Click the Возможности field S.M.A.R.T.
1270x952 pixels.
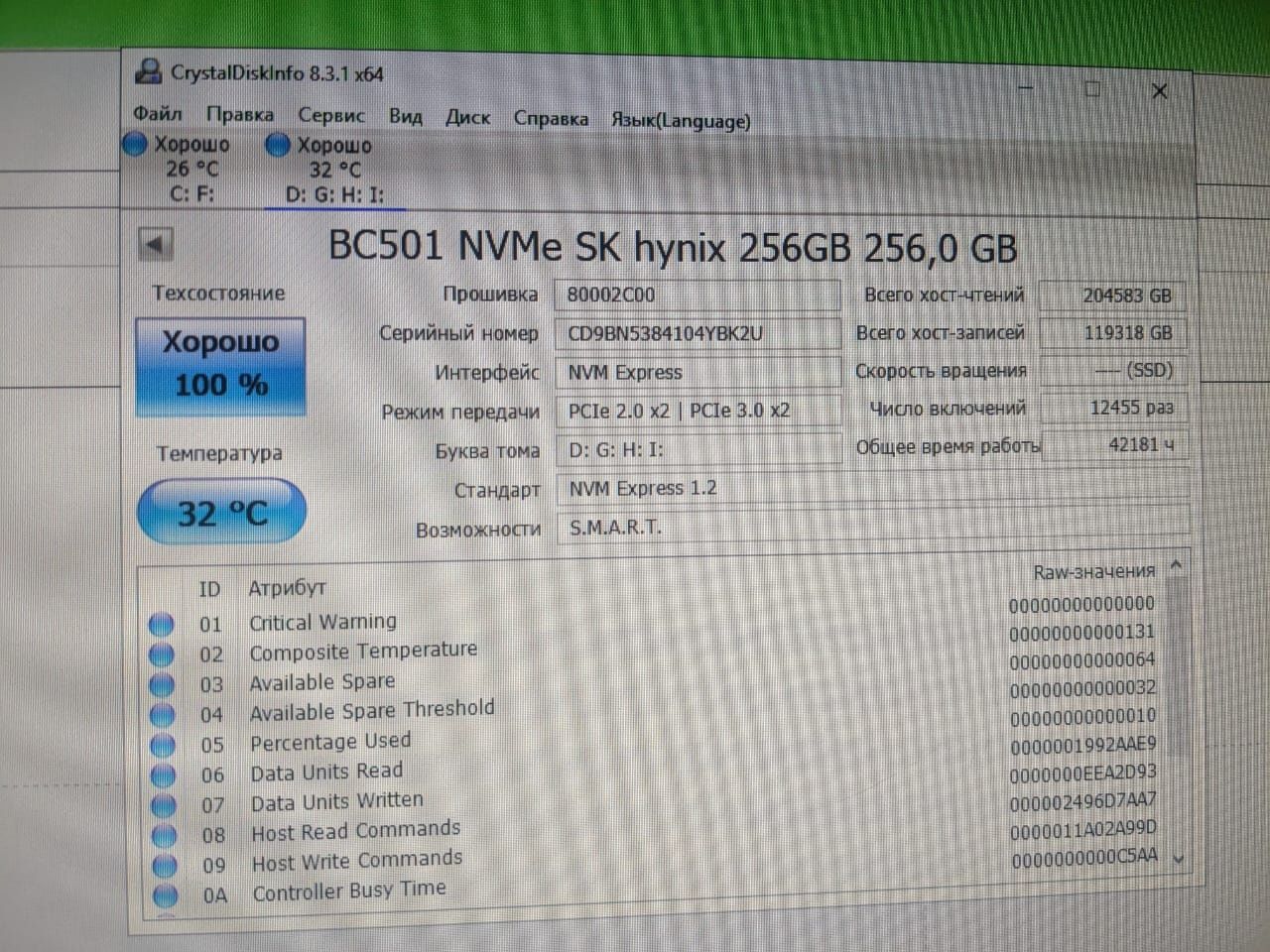coord(873,528)
